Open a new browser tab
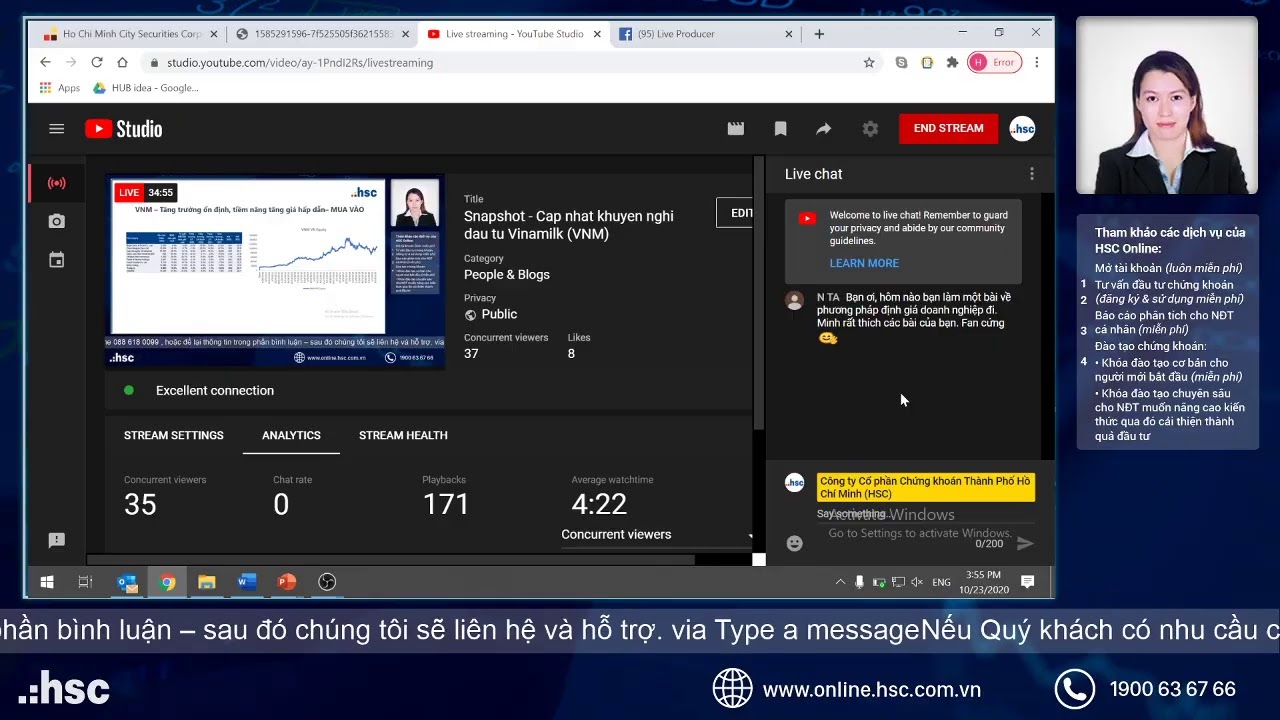Screen dimensions: 1280x720 [x=819, y=34]
